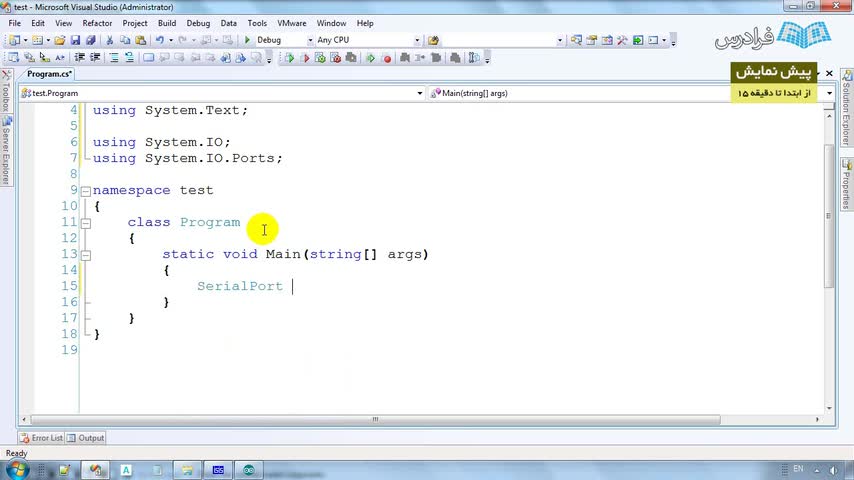The image size is (854, 480).
Task: Click "using System.IO.Ports;" on line 7
Action: (187, 158)
